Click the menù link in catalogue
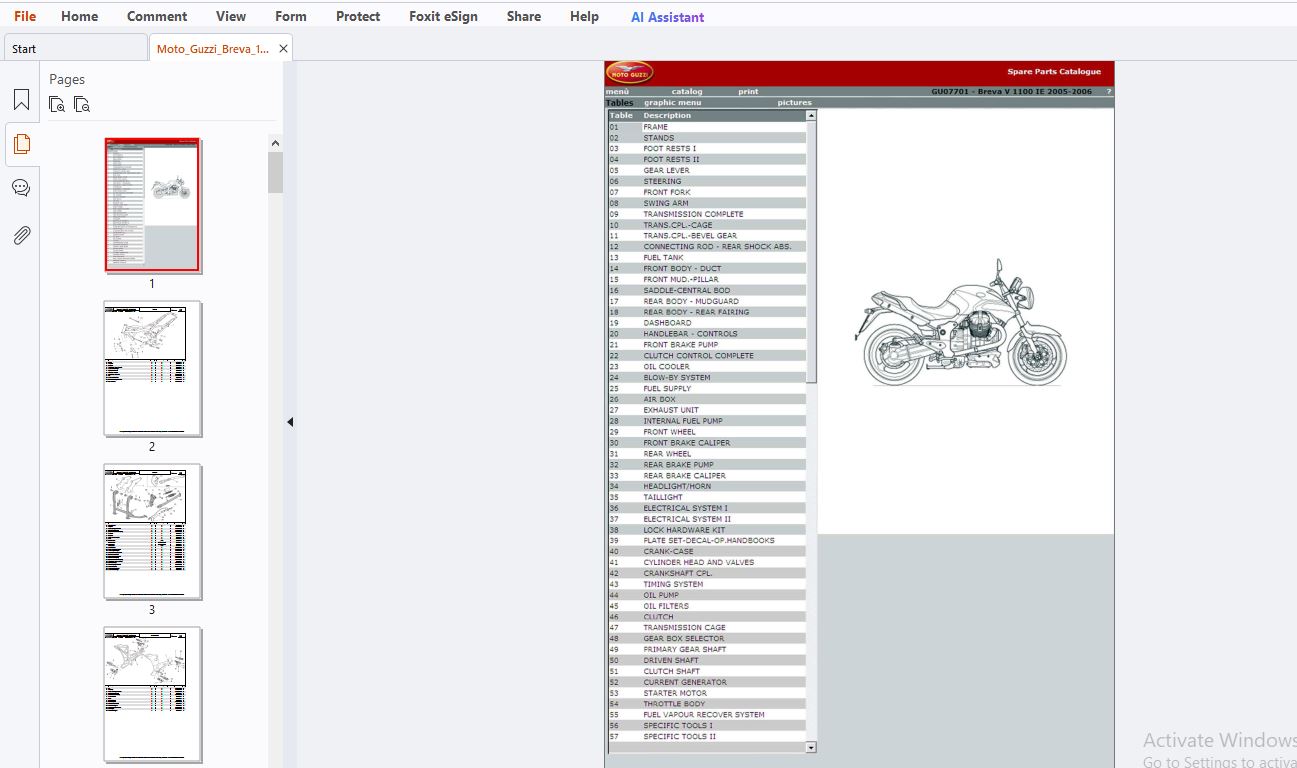This screenshot has width=1297, height=768. pyautogui.click(x=617, y=92)
